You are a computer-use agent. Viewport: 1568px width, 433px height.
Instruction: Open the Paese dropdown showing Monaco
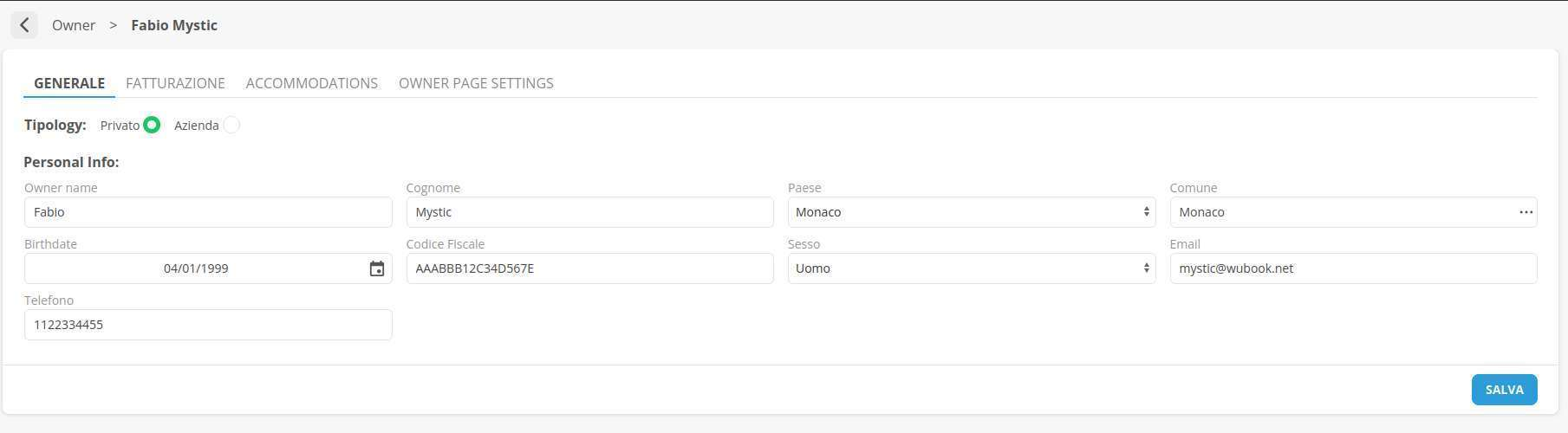tap(971, 212)
